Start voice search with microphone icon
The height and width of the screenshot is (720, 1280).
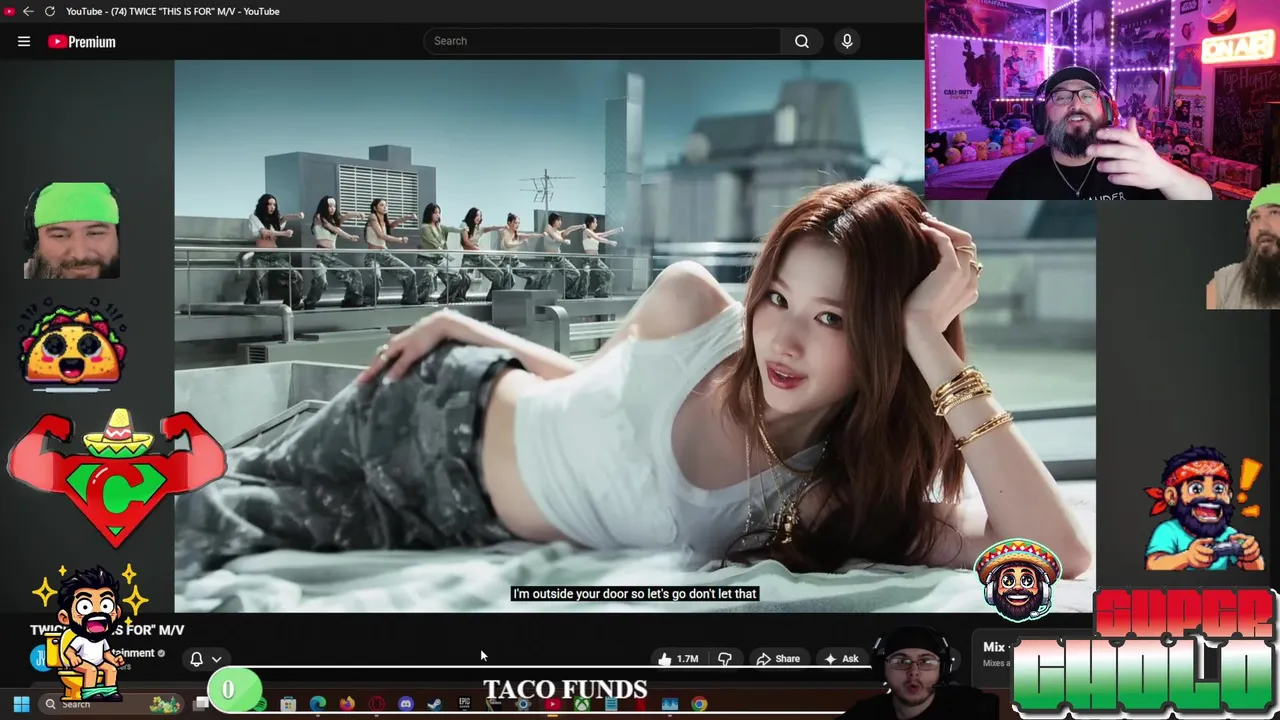click(847, 41)
